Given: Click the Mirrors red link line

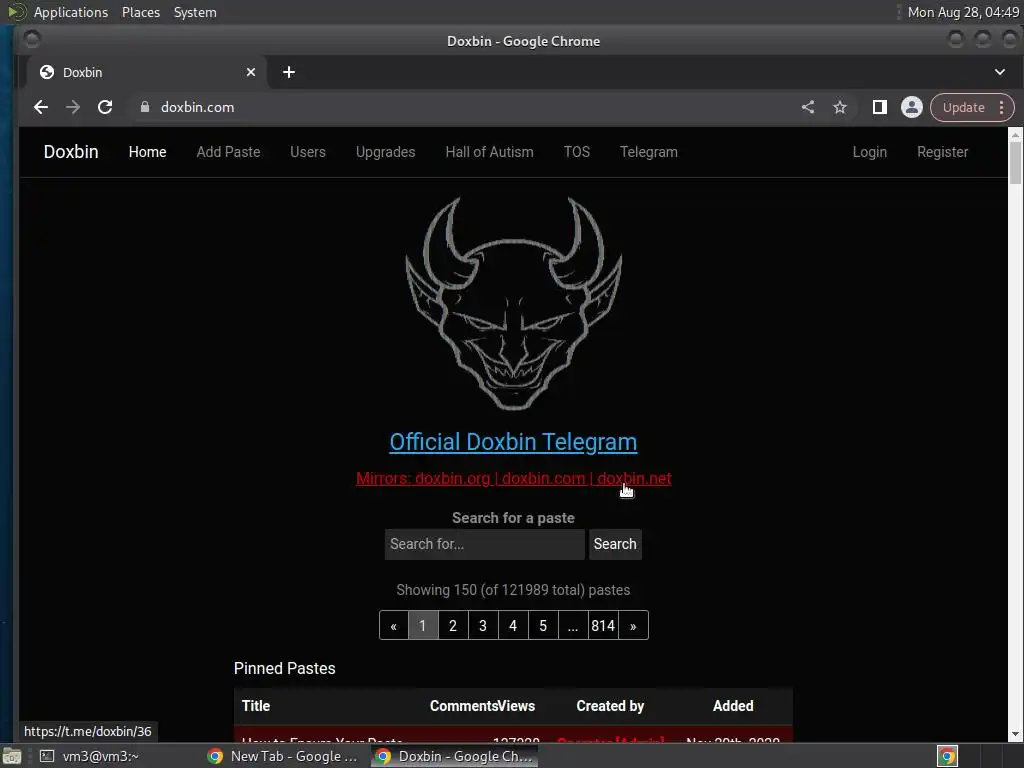Looking at the screenshot, I should pos(513,478).
